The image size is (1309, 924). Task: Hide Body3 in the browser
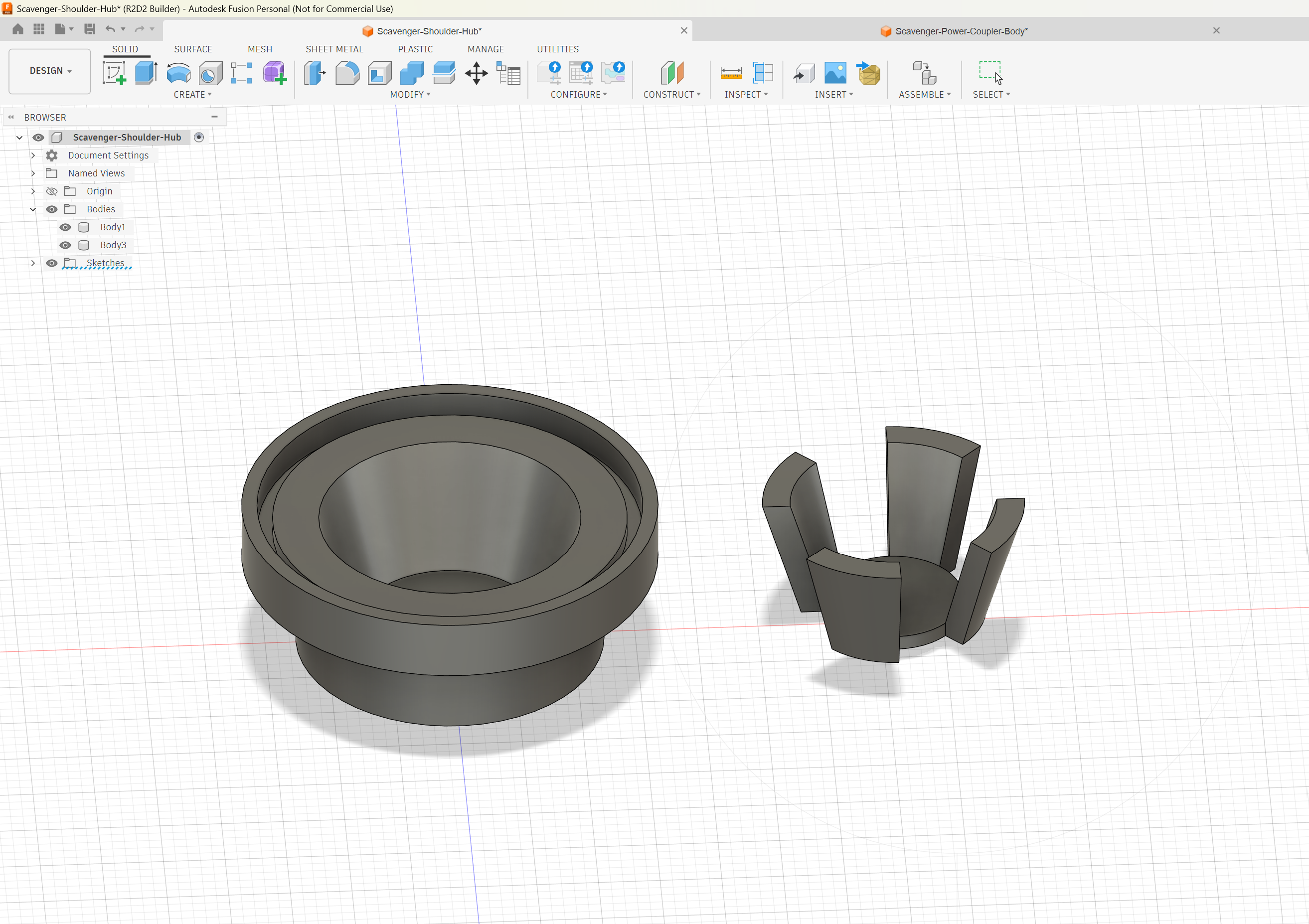click(x=66, y=245)
